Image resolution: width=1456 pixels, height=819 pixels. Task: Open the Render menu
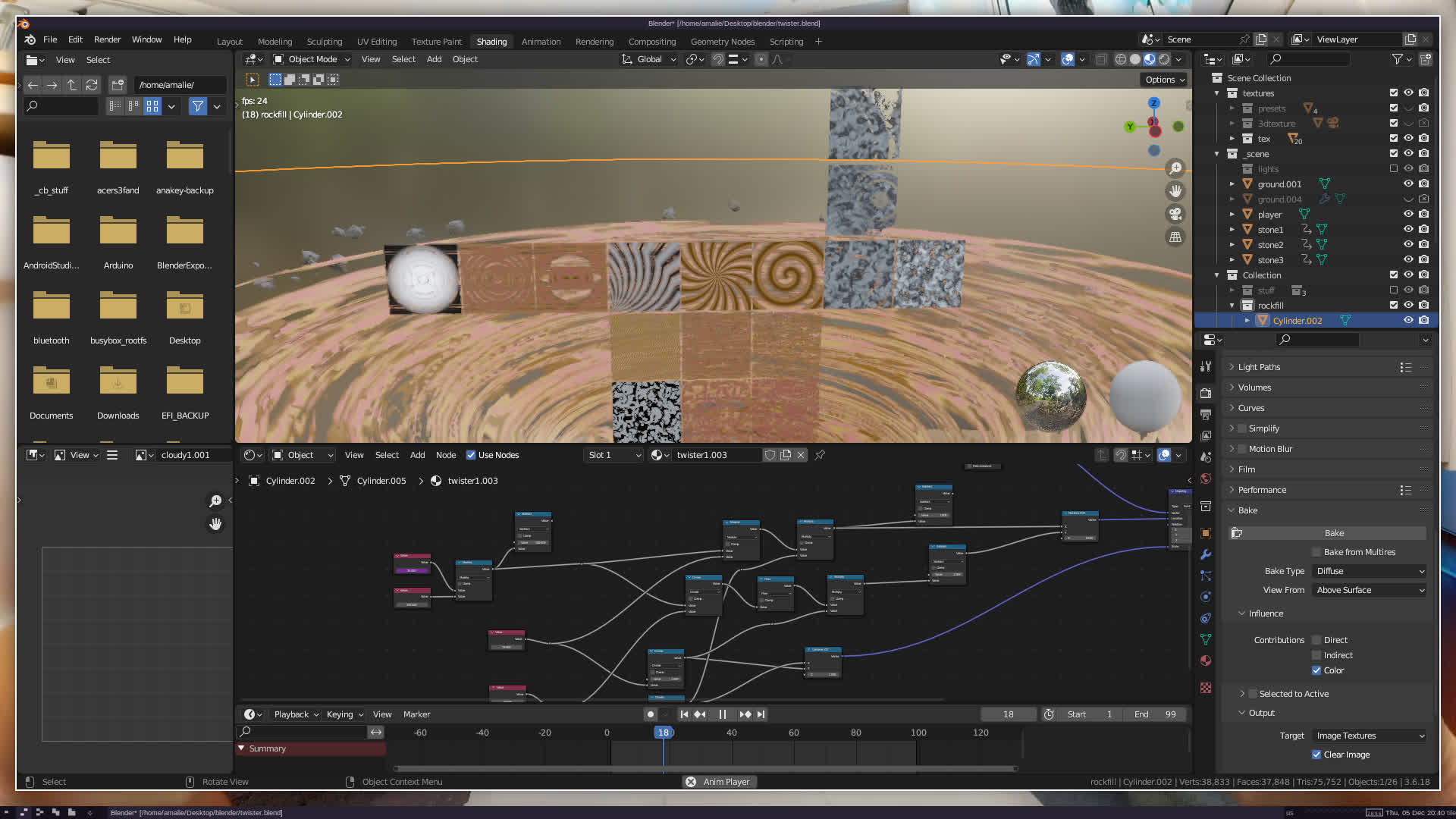(107, 39)
